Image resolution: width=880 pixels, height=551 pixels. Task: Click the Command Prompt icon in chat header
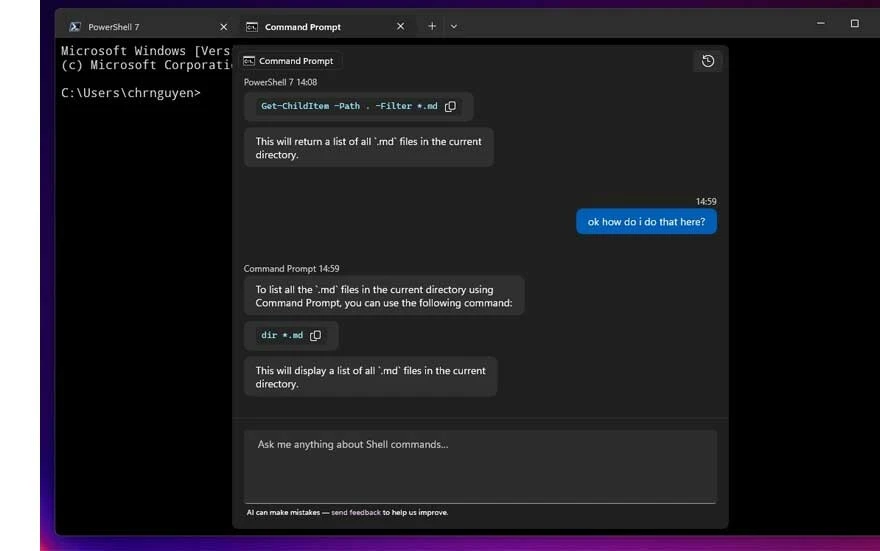pos(249,61)
